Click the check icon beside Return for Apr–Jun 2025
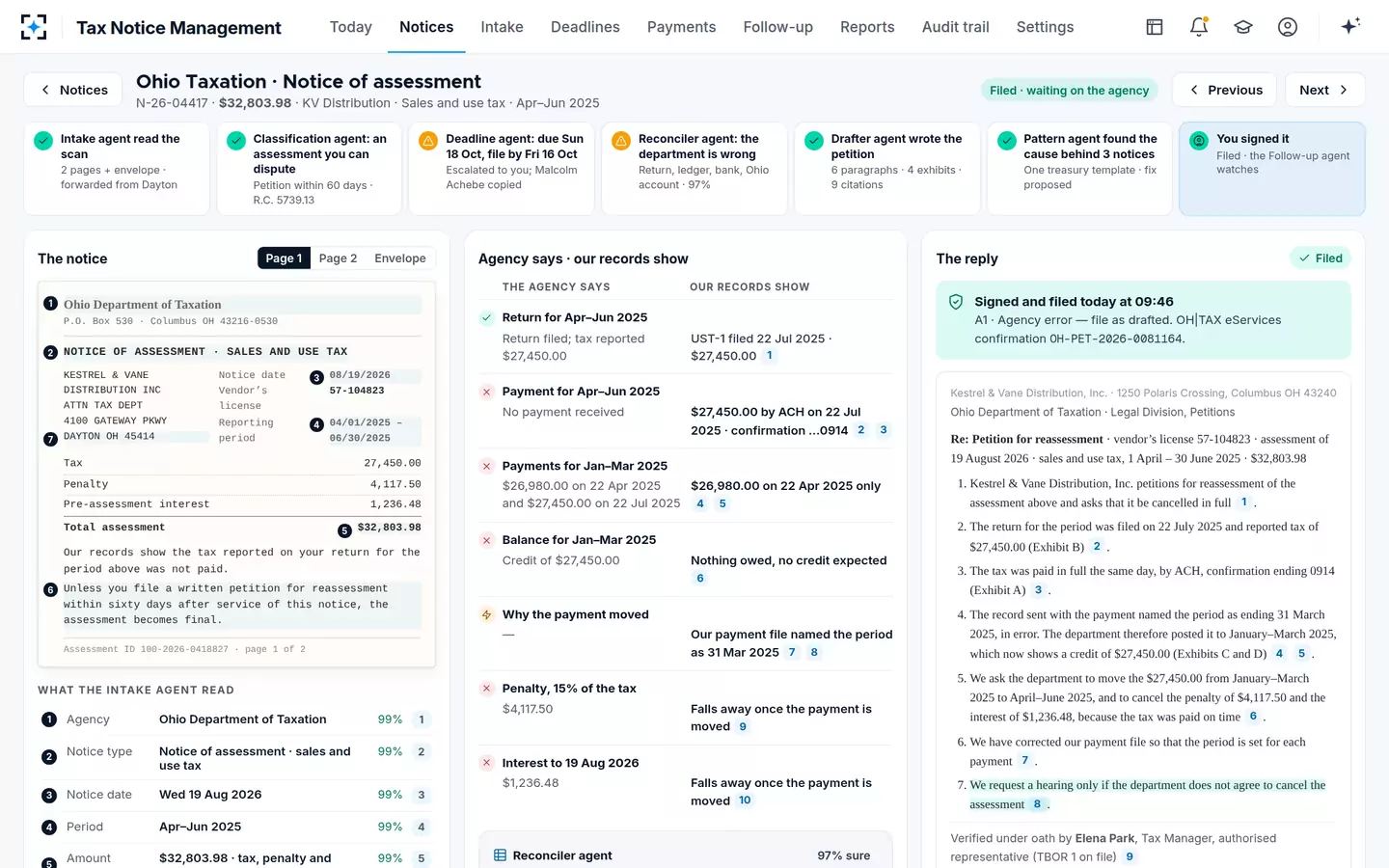1389x868 pixels. click(487, 317)
